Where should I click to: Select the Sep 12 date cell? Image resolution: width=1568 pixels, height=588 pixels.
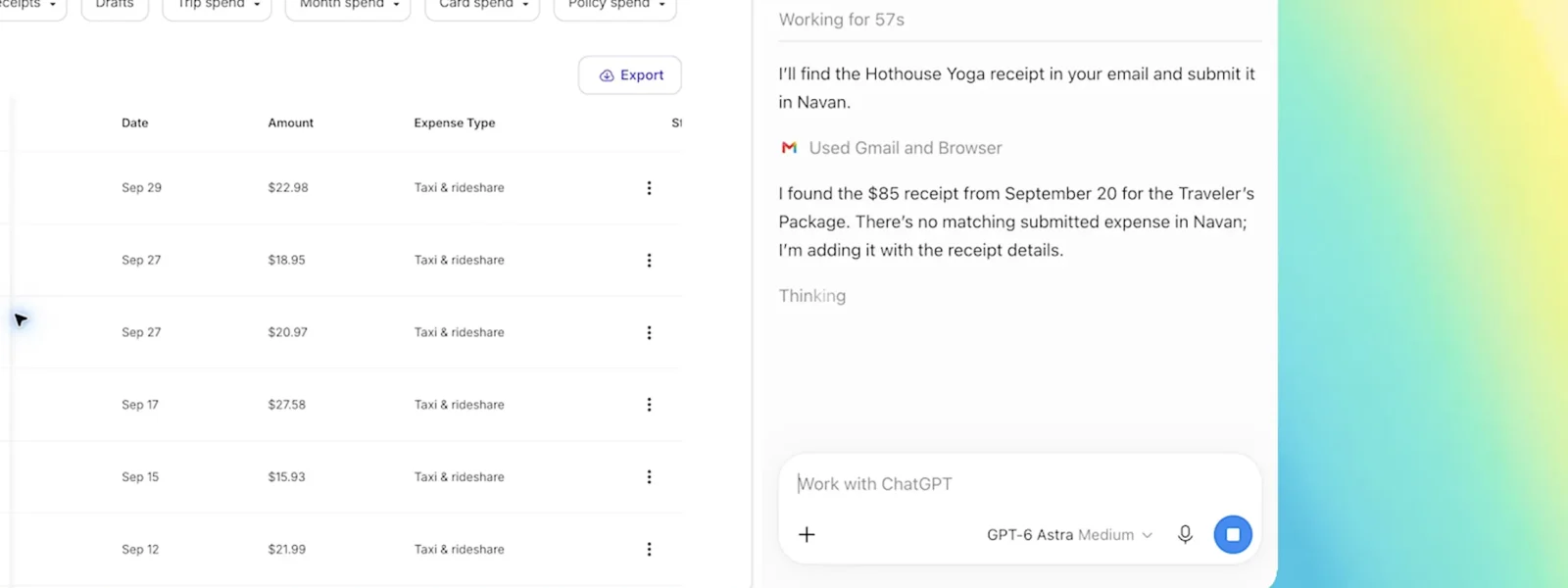[x=140, y=550]
